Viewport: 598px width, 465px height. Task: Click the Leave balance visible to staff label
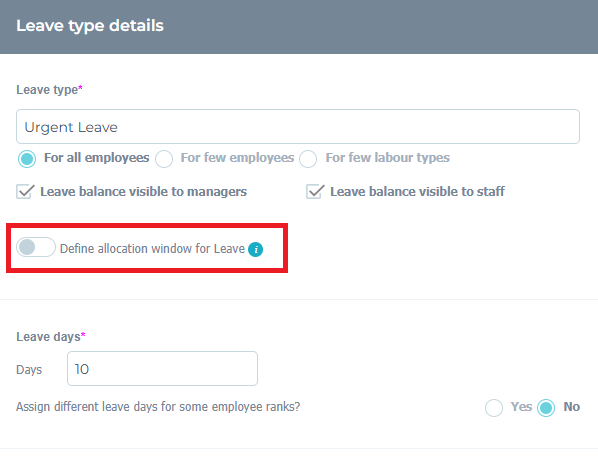point(418,191)
